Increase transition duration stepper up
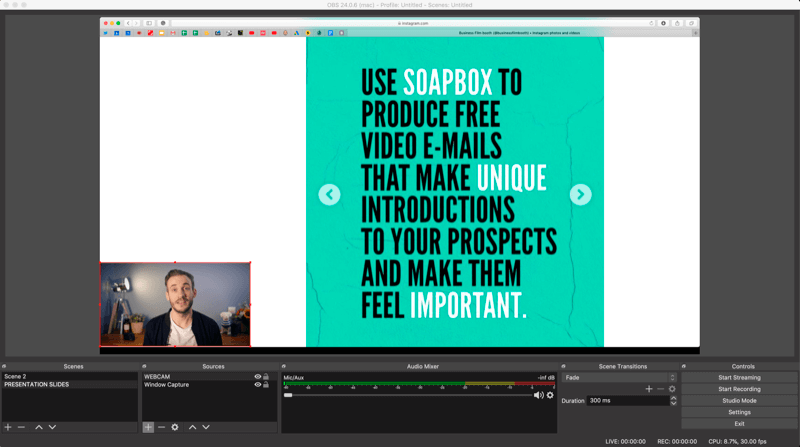 click(673, 398)
